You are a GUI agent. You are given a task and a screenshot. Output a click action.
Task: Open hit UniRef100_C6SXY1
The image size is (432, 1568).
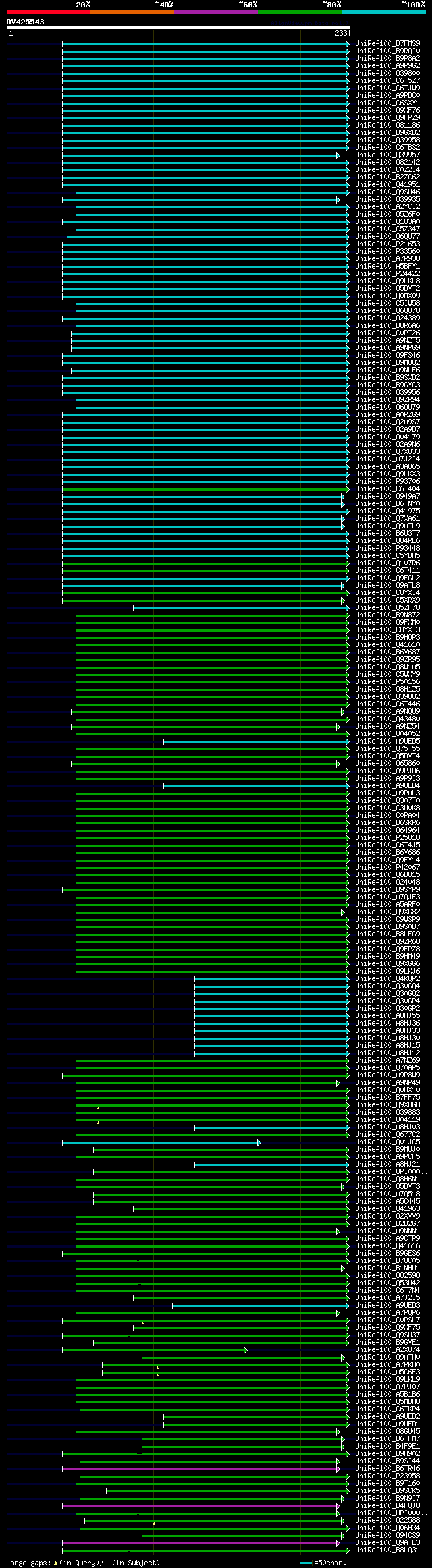tap(387, 103)
